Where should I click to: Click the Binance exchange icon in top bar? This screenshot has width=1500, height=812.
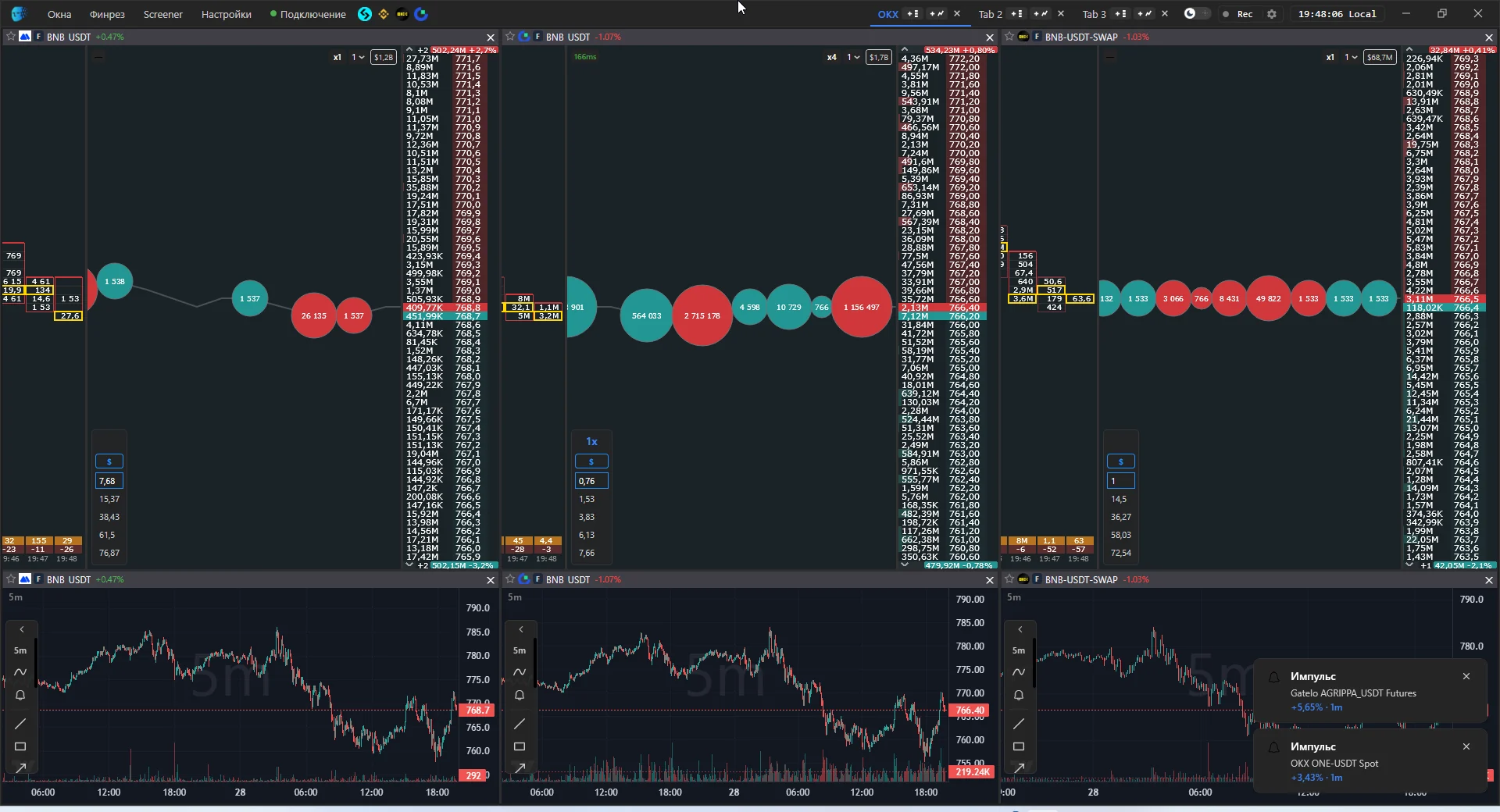[384, 14]
